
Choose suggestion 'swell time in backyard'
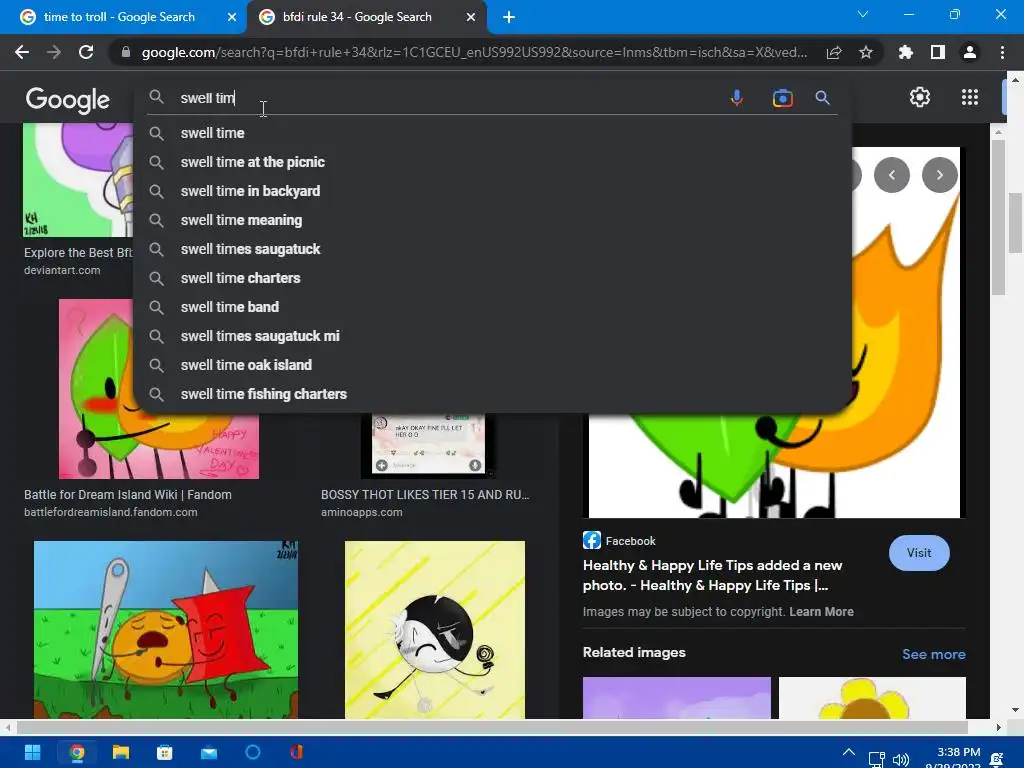[492, 191]
